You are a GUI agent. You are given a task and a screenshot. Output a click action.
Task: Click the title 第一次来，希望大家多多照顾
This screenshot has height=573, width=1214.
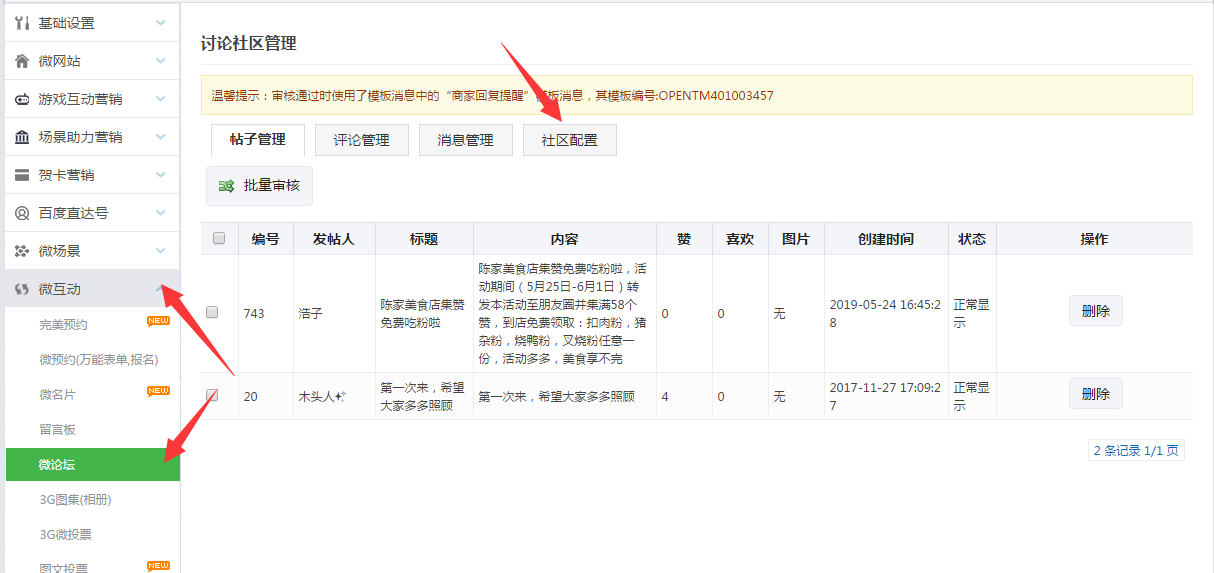point(423,396)
